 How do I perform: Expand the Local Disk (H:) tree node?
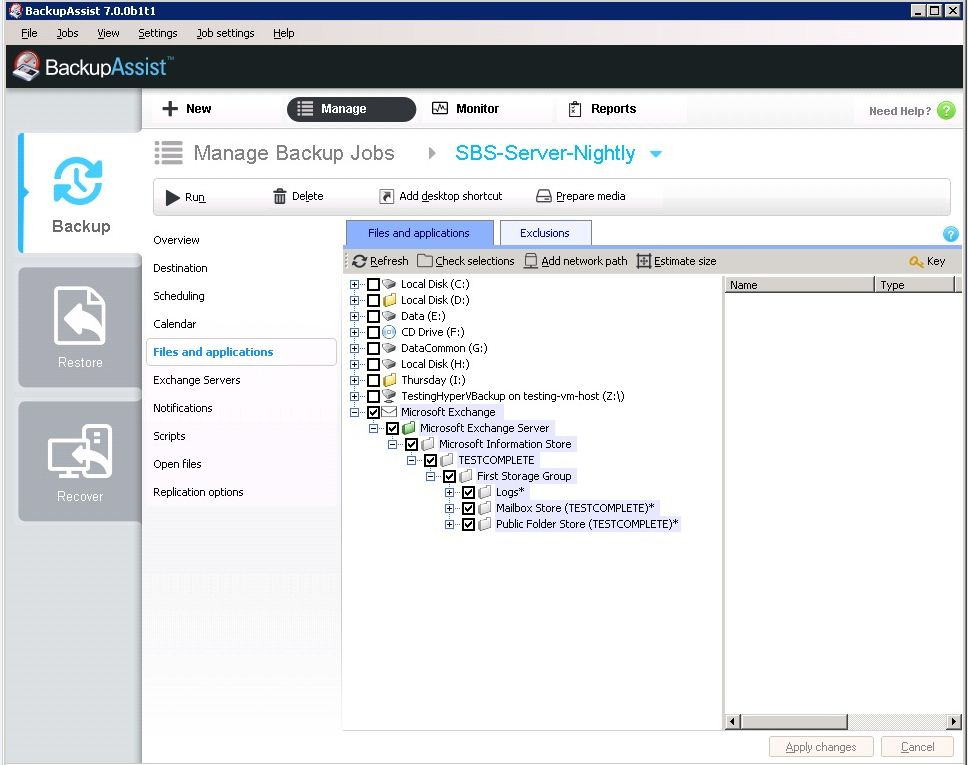(354, 364)
